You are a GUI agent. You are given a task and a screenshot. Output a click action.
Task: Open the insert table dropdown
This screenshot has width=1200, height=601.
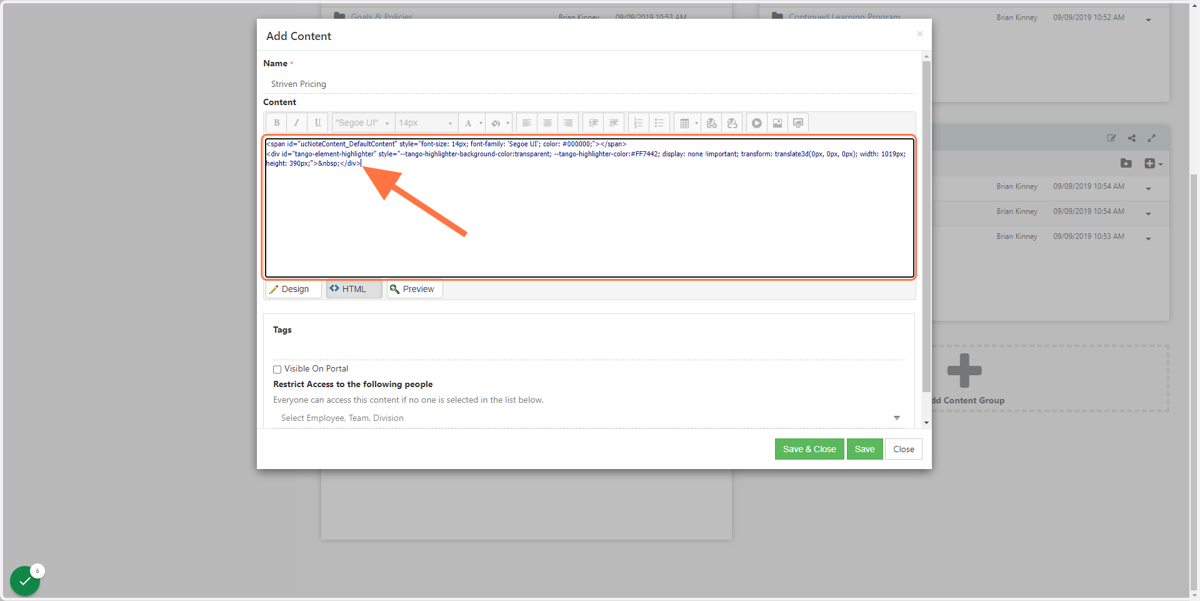[x=688, y=123]
